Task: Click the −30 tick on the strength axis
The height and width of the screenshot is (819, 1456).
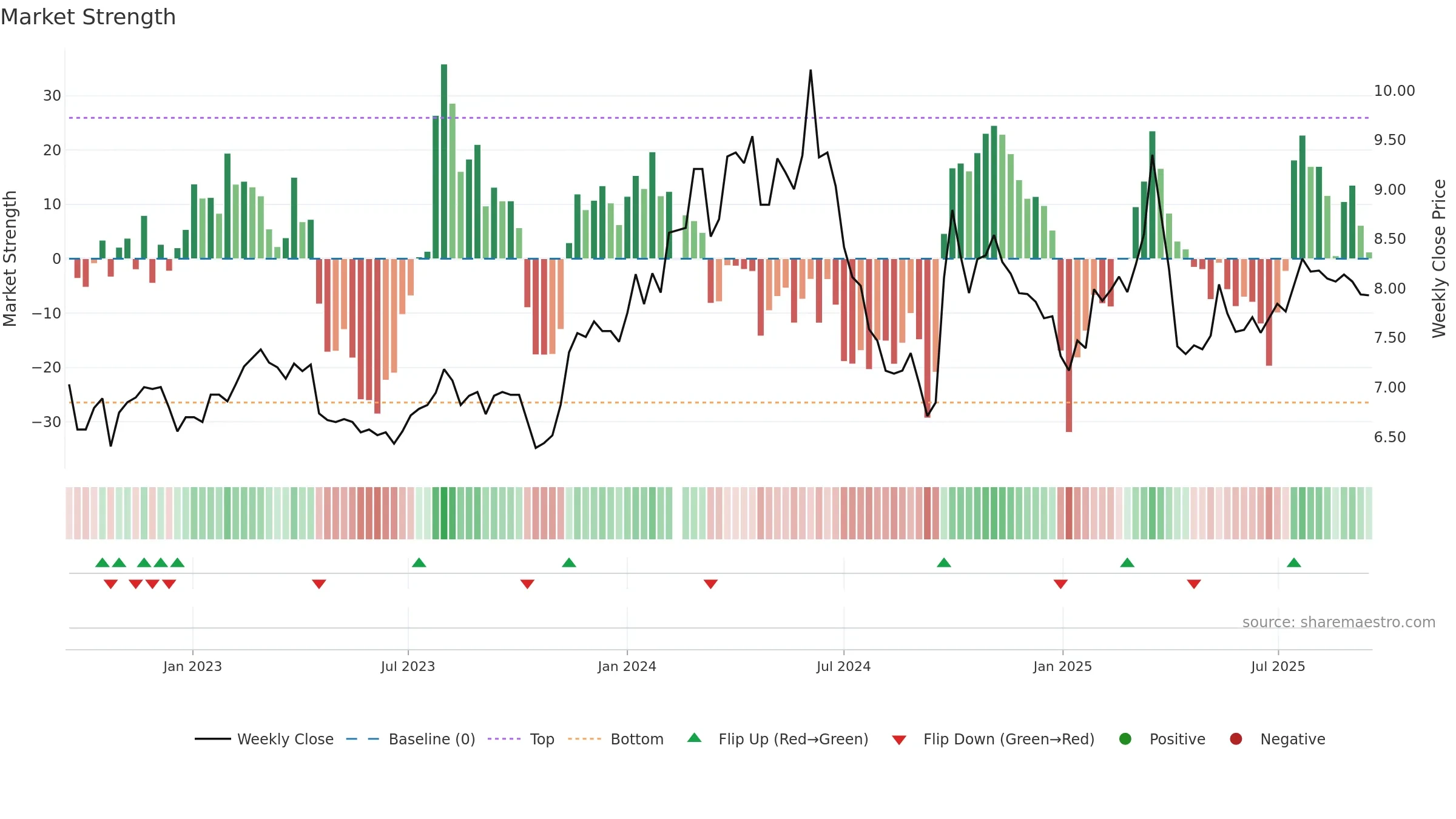Action: 47,422
